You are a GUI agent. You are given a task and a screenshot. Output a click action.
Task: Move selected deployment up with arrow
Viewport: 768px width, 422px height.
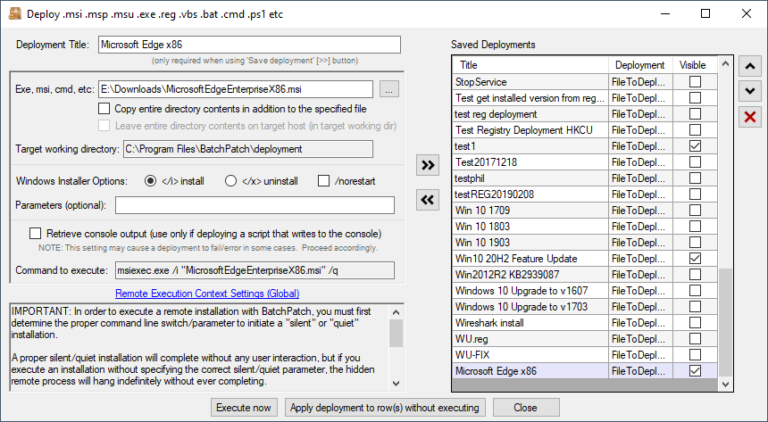[x=749, y=65]
